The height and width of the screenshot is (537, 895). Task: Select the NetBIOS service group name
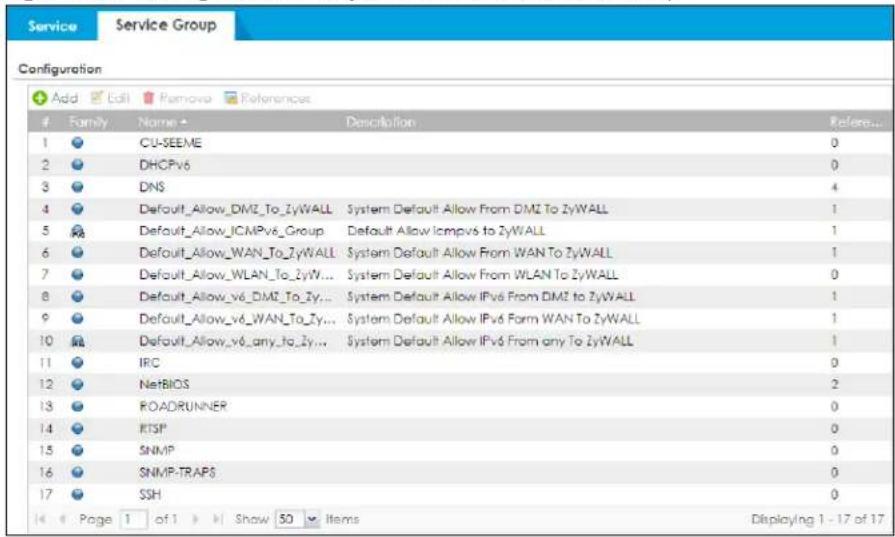click(164, 384)
